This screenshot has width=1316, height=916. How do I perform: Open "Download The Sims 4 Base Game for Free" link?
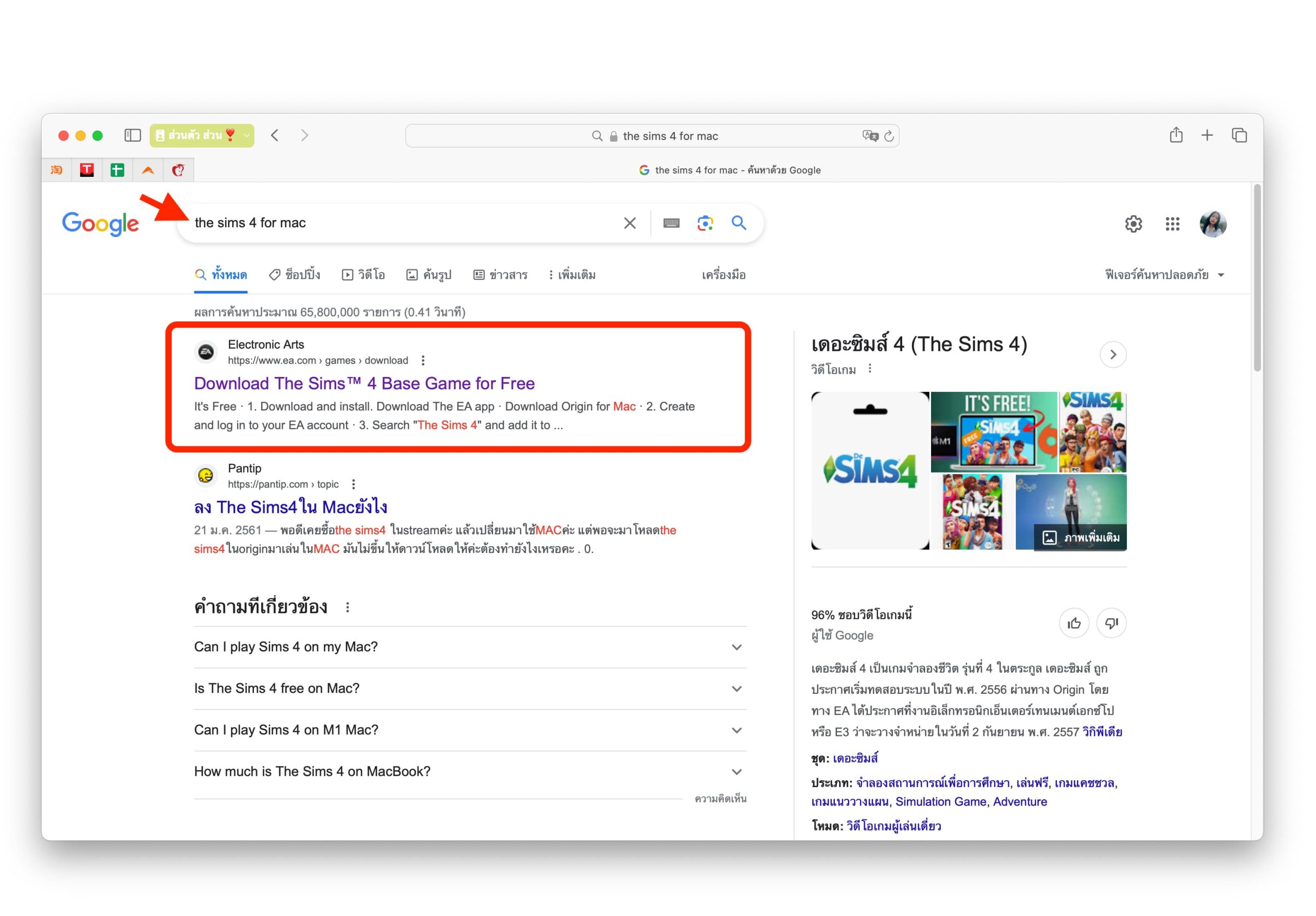pos(364,383)
